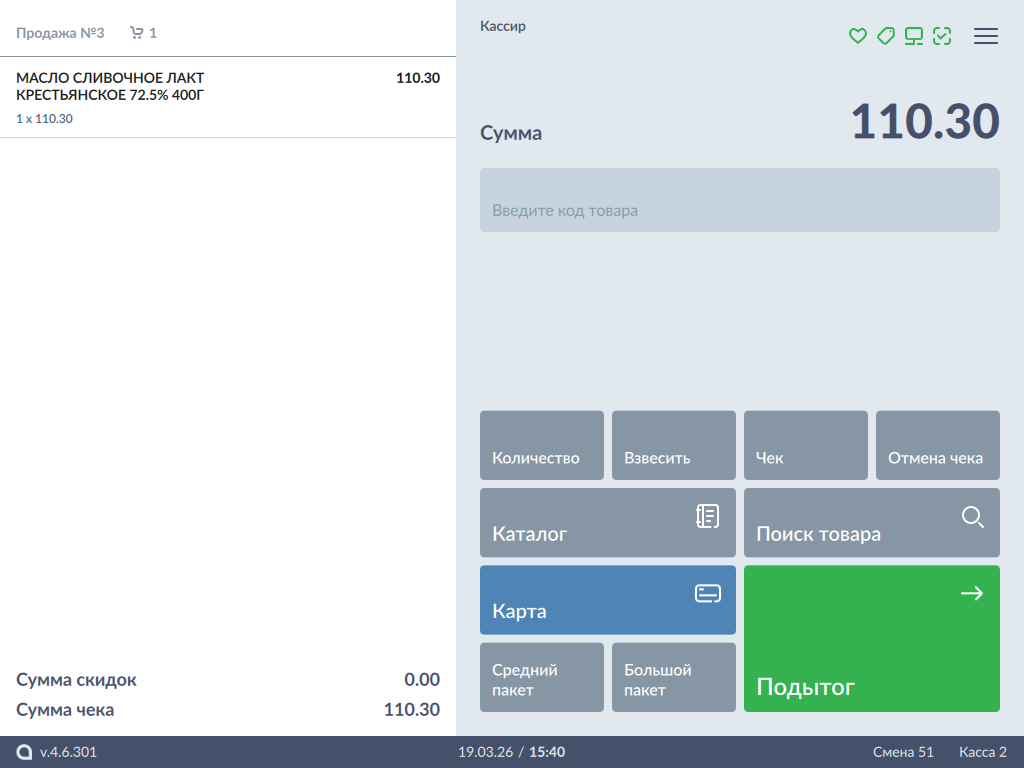Click the green computer monitor status icon
Viewport: 1024px width, 768px height.
[x=913, y=36]
